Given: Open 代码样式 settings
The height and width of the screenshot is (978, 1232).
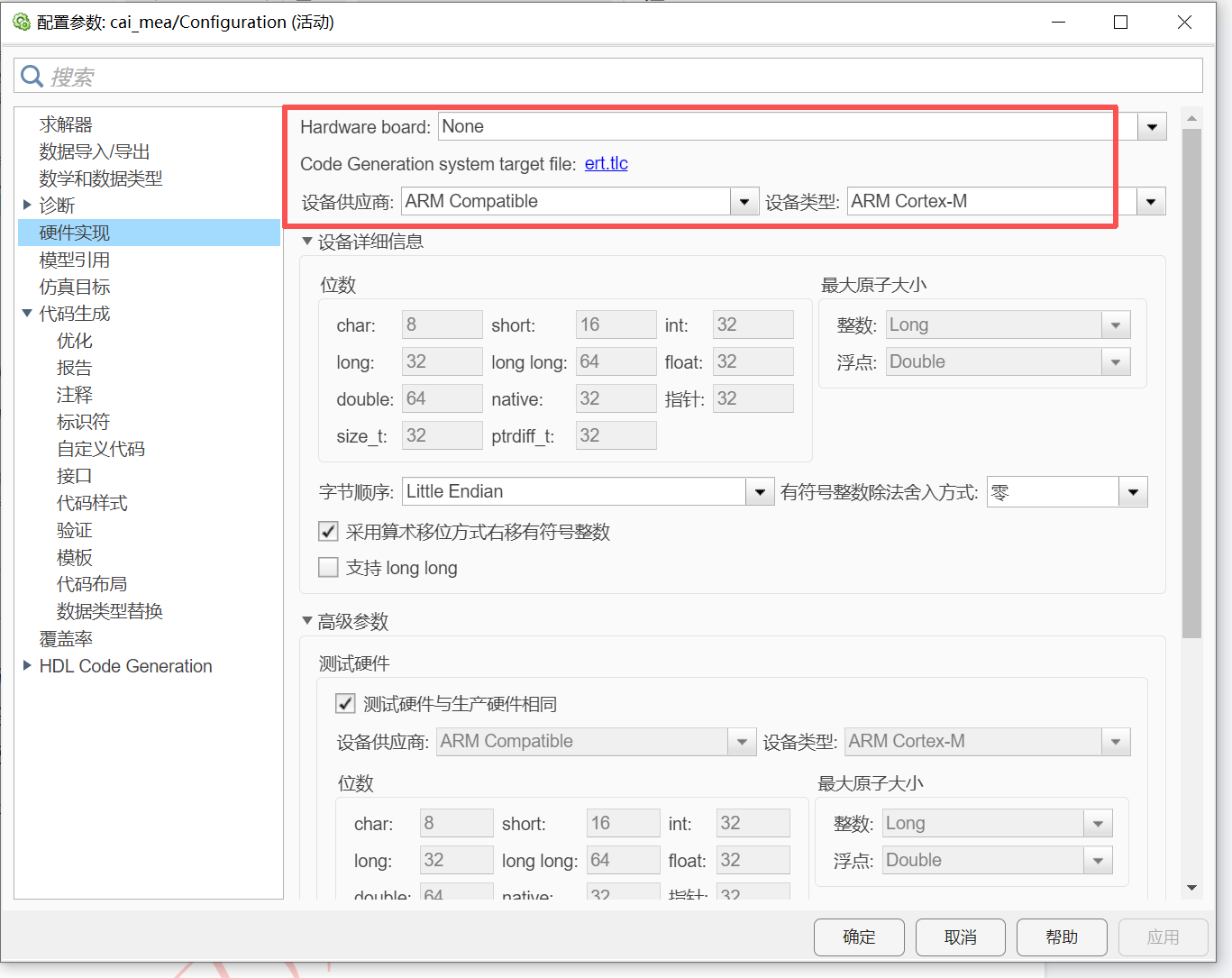Looking at the screenshot, I should (92, 503).
